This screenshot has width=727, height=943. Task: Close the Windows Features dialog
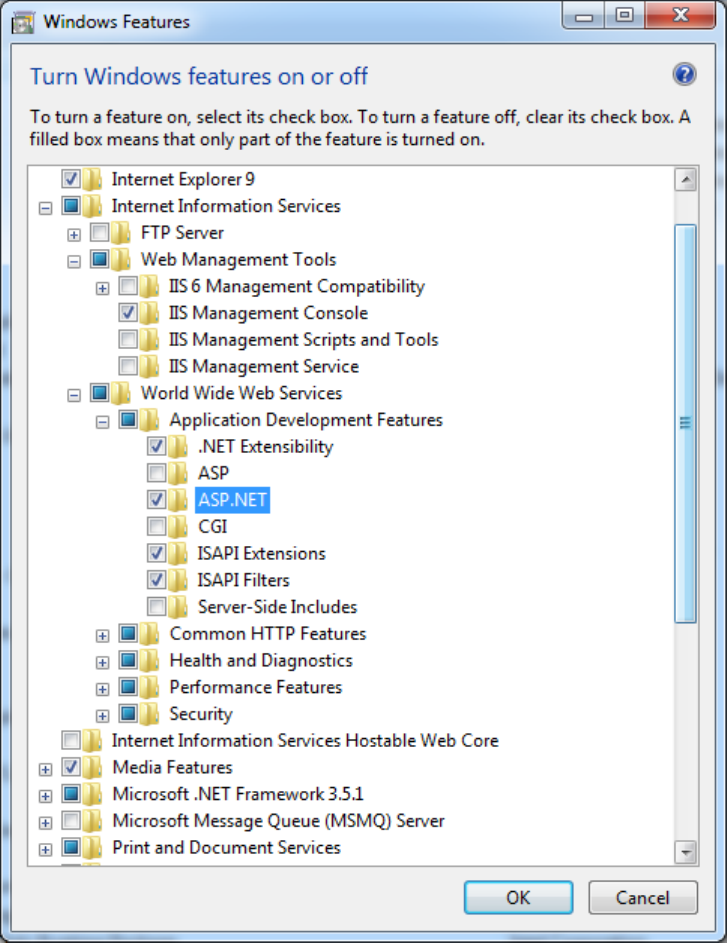pos(681,16)
